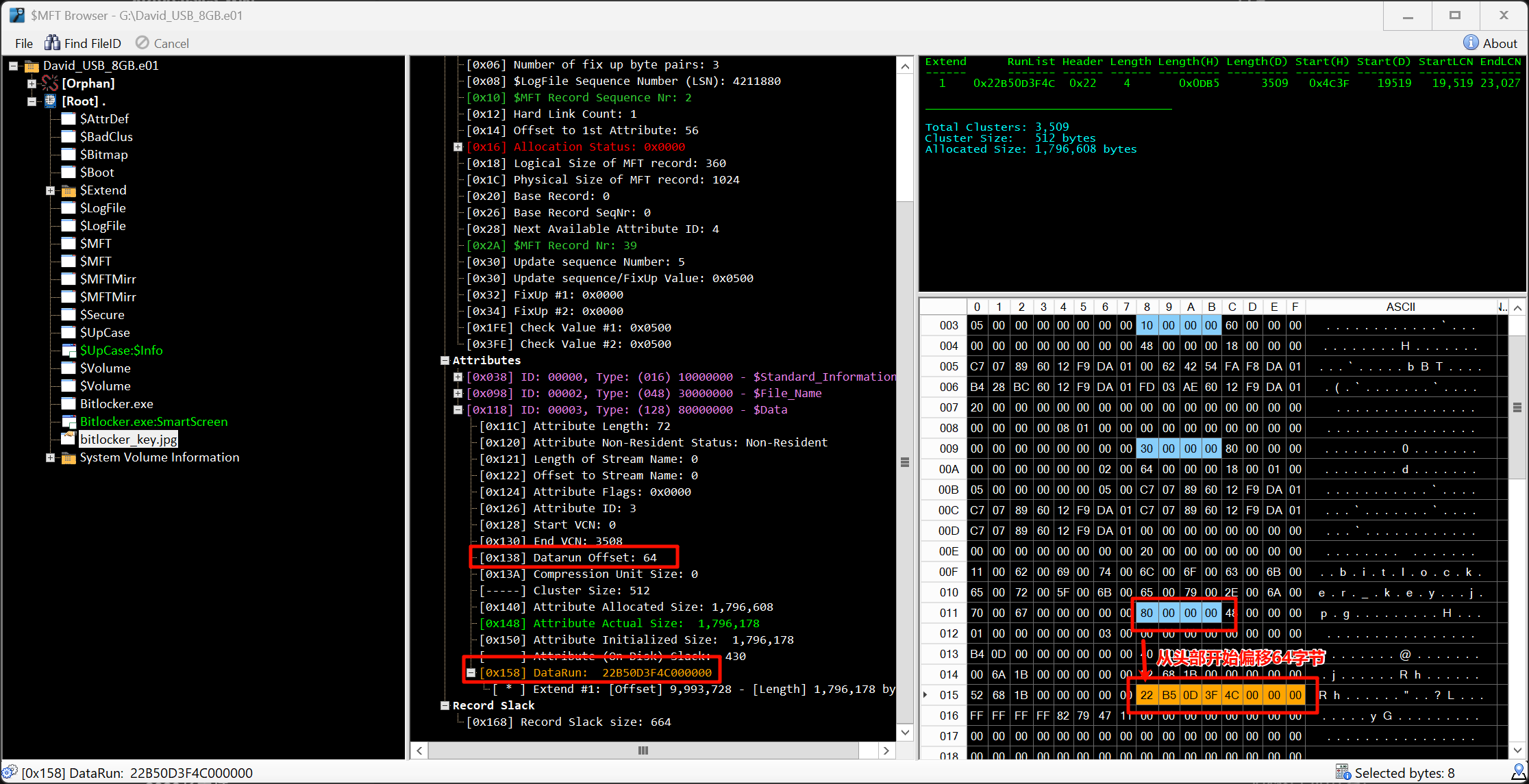
Task: Click the bitlocker_key.jpg file icon
Action: (69, 439)
